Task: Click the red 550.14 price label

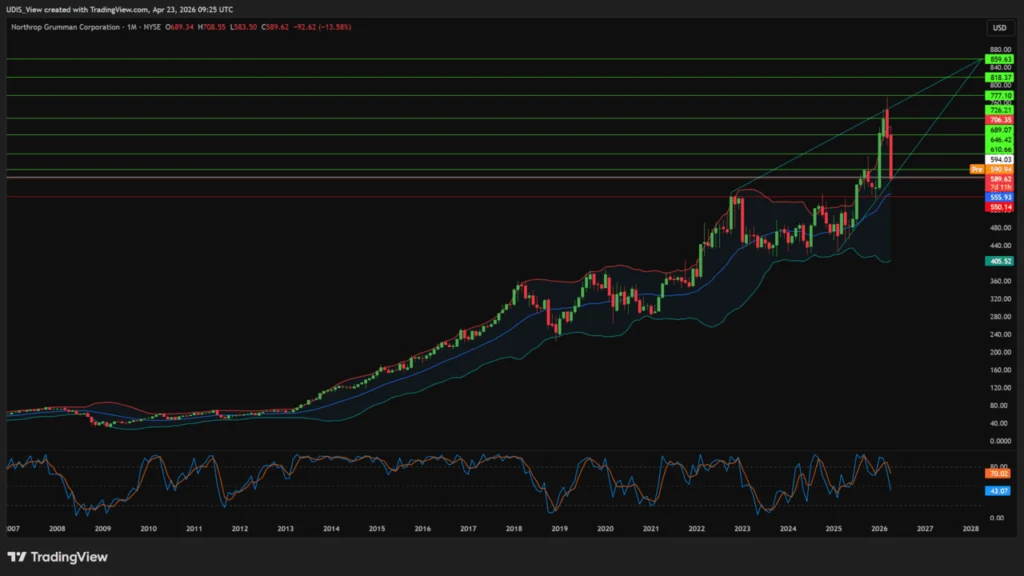Action: [999, 208]
